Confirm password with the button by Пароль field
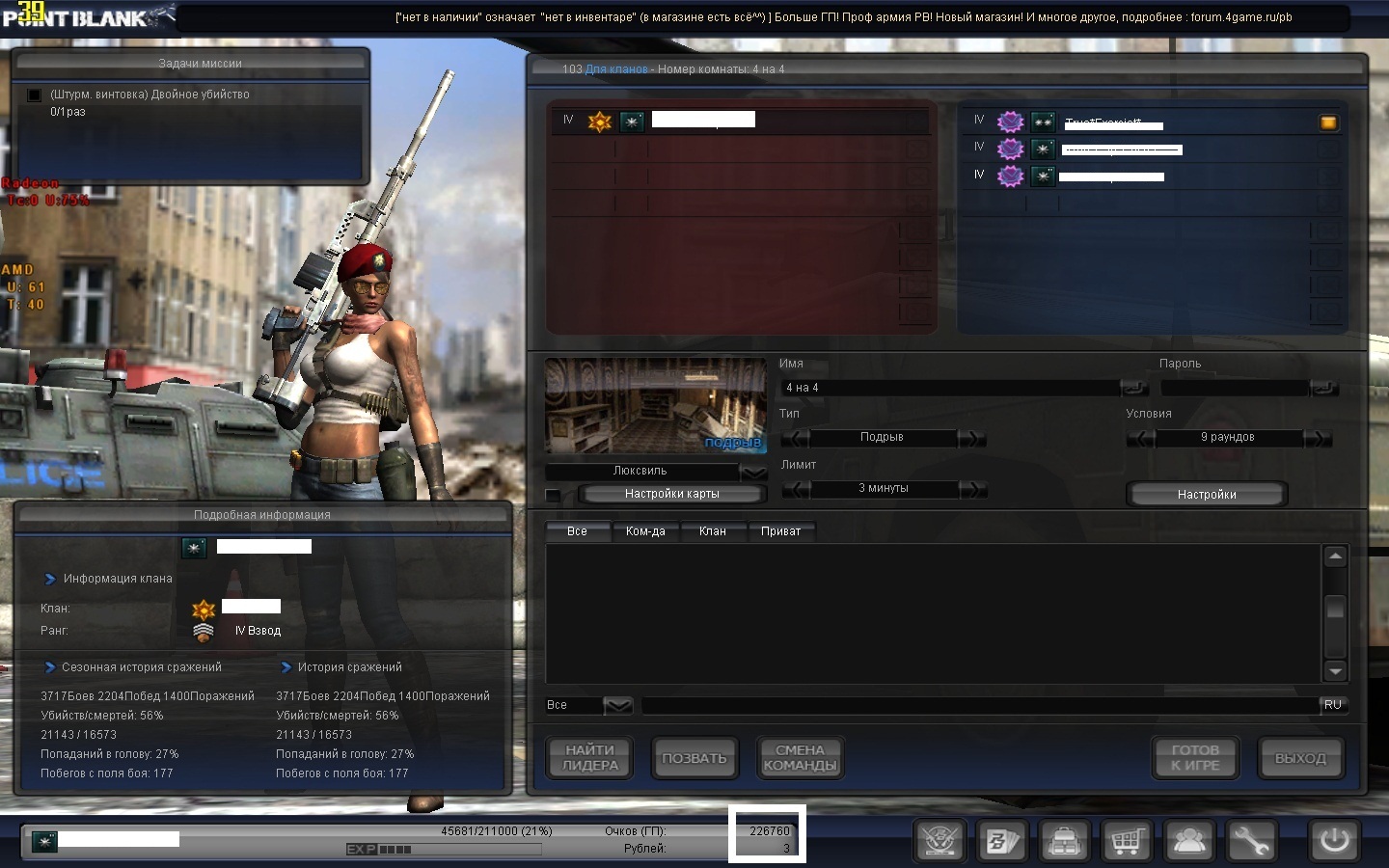 tap(1325, 388)
